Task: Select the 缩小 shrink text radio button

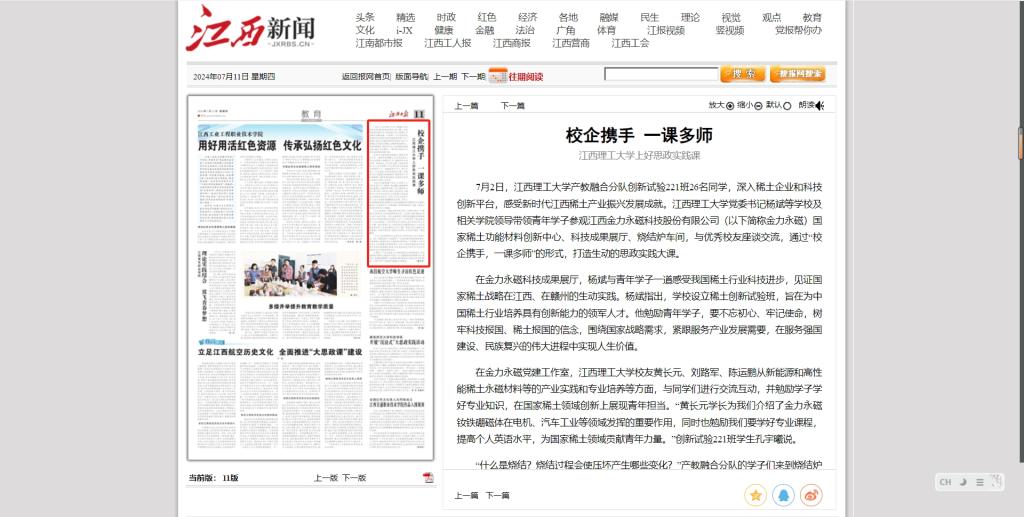Action: 758,105
